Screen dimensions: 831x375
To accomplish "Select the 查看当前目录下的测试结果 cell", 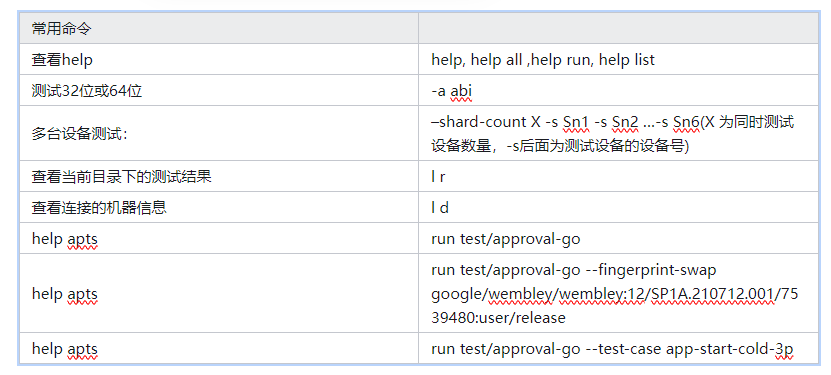I will tap(218, 176).
